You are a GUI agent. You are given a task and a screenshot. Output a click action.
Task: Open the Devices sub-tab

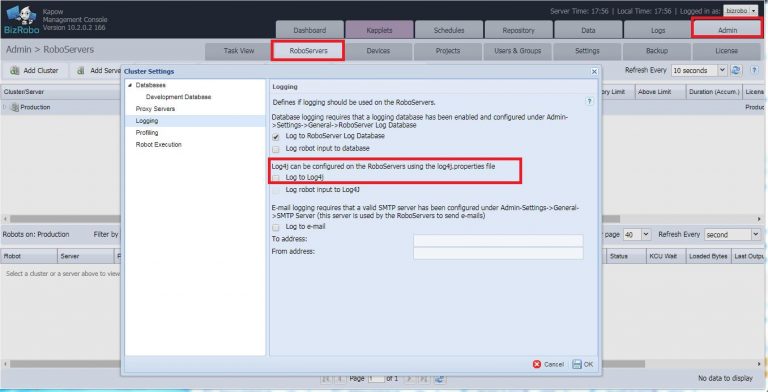click(x=378, y=51)
